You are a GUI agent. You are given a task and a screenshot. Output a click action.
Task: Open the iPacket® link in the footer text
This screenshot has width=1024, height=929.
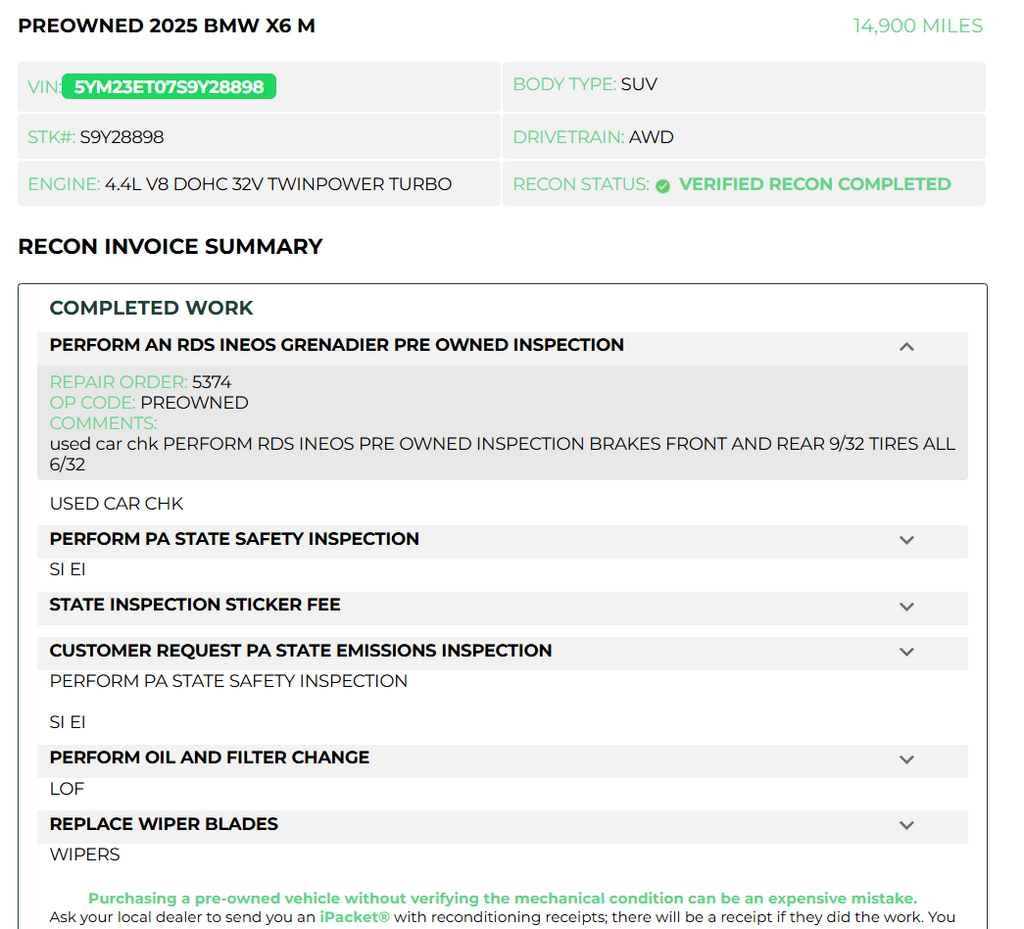(354, 917)
